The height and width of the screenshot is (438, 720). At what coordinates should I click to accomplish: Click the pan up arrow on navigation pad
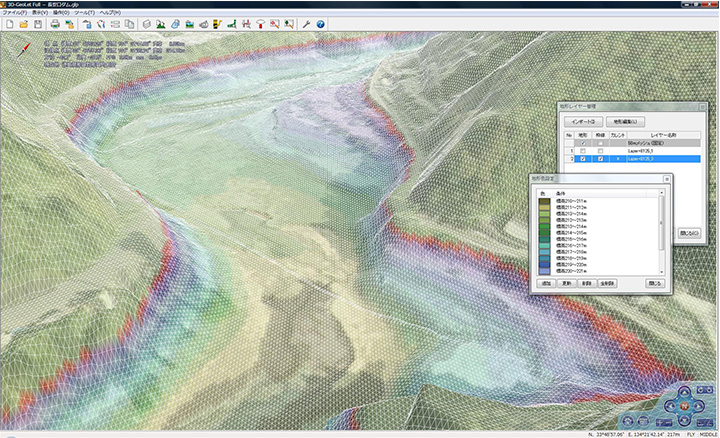pos(683,393)
